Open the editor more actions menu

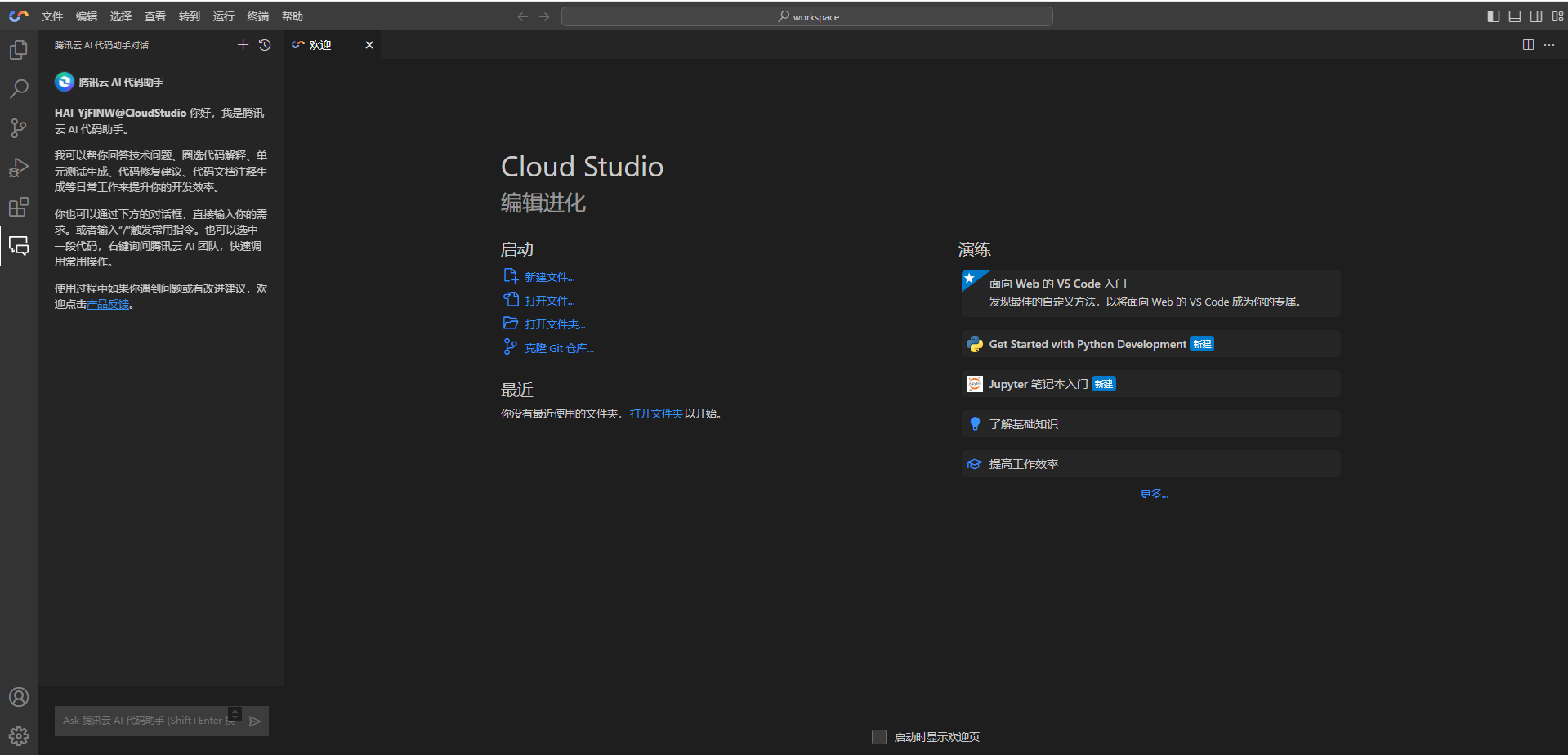tap(1549, 45)
